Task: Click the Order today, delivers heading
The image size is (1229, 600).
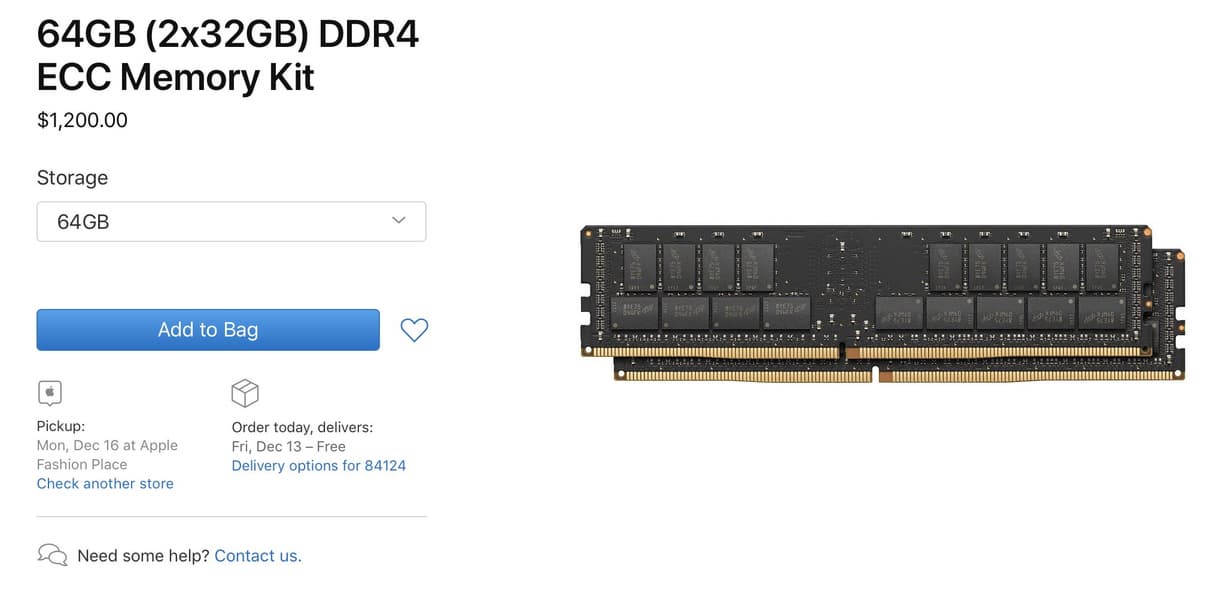Action: (302, 427)
